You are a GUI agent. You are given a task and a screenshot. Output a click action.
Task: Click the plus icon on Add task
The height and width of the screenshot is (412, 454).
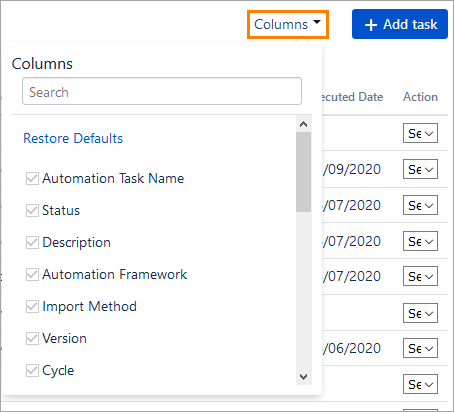[x=371, y=25]
